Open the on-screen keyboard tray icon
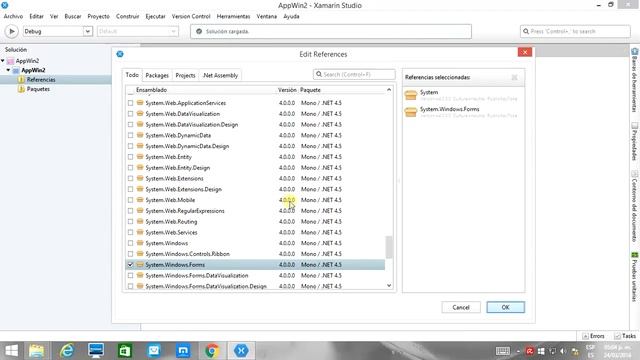This screenshot has width=640, height=360. pos(502,351)
